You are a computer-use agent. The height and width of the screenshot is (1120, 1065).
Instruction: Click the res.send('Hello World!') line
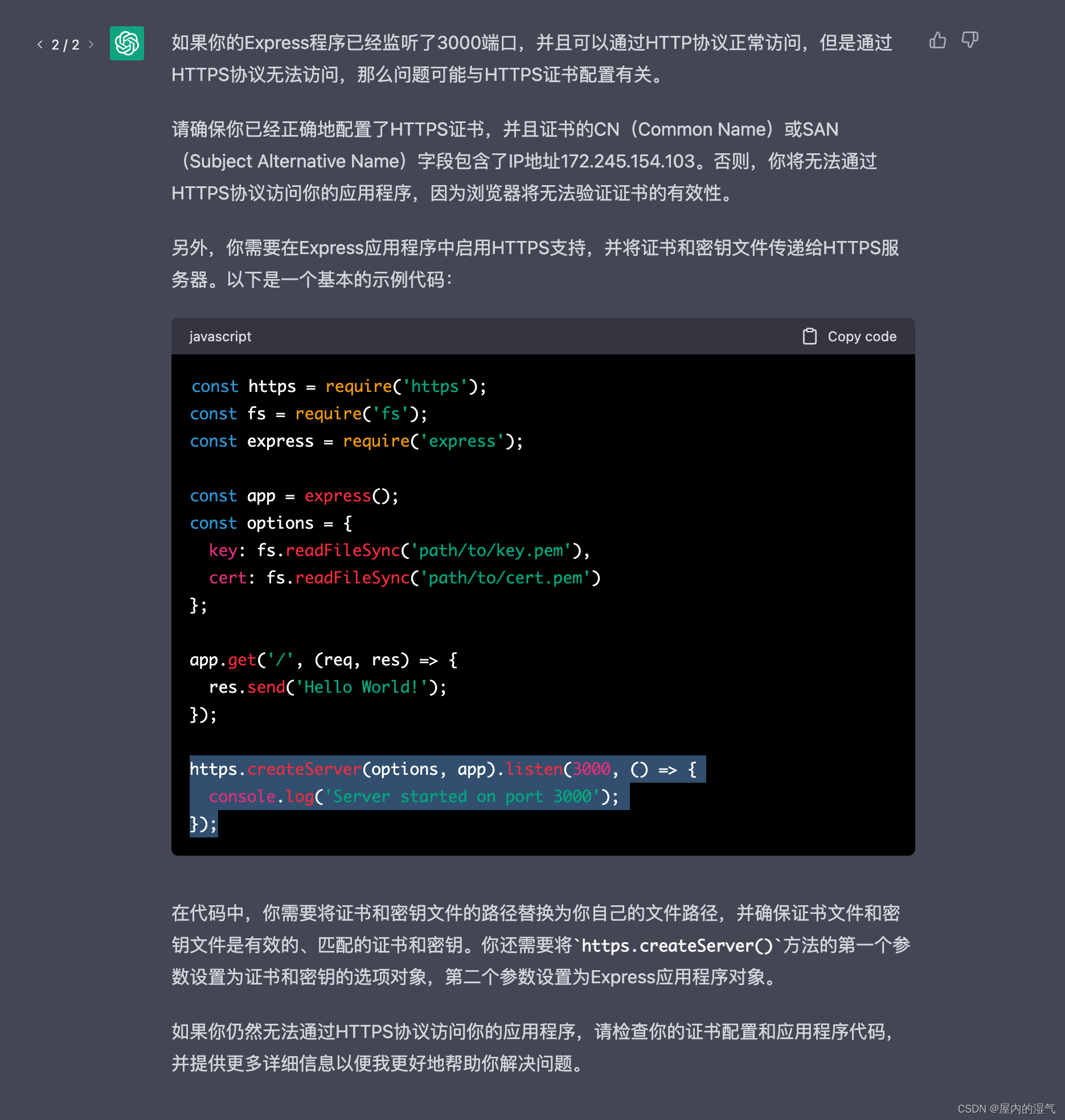click(328, 687)
